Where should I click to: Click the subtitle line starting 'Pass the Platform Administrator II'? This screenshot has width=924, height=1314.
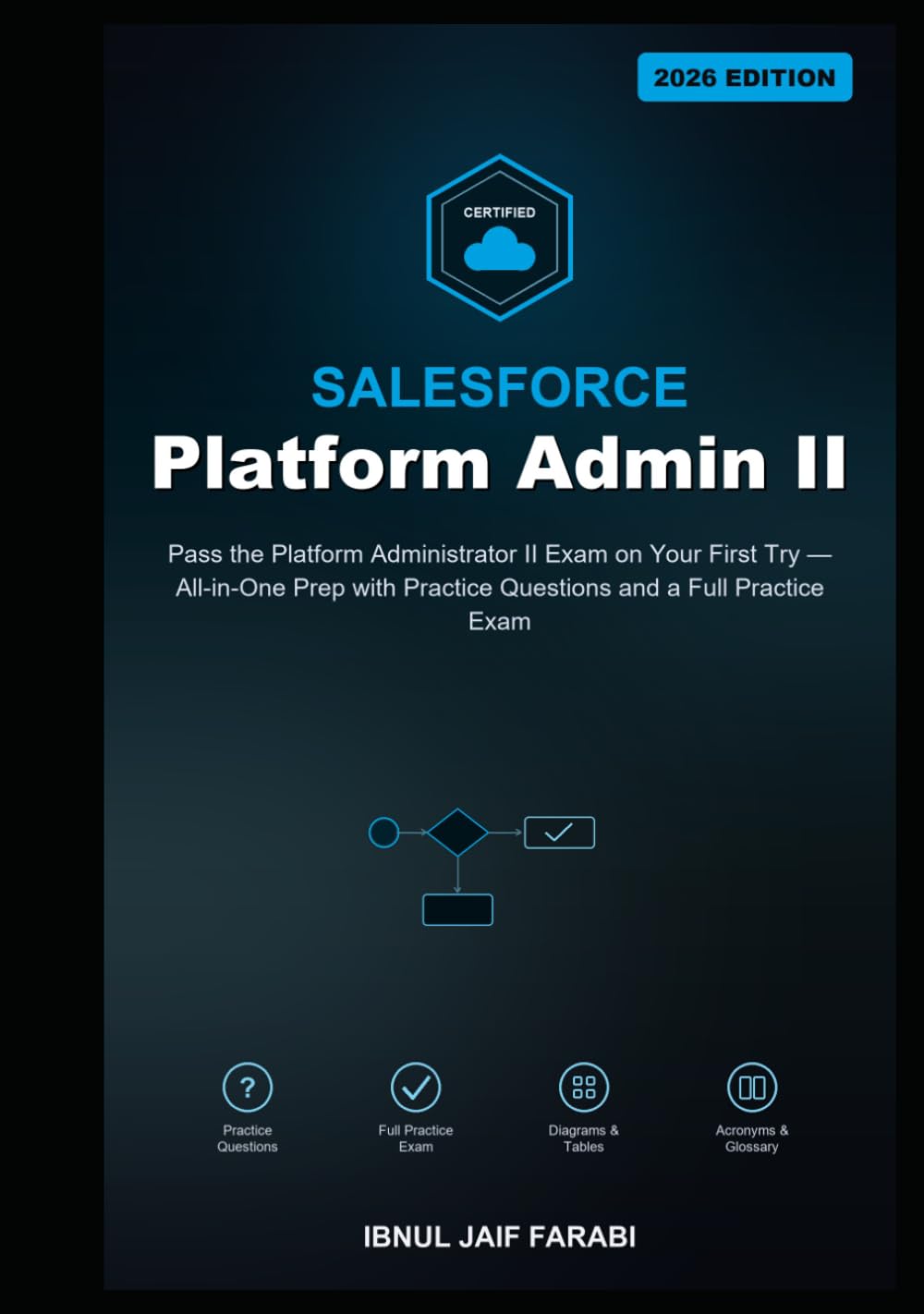tap(500, 554)
